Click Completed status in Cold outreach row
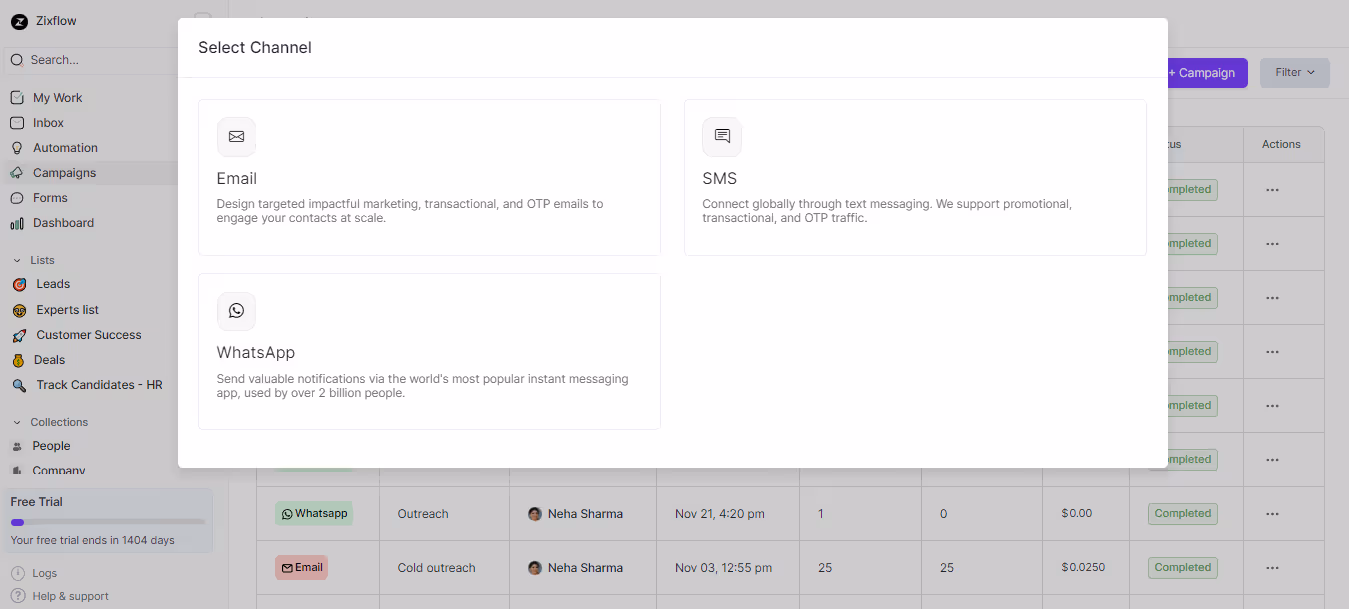Screen dimensions: 1349x609 1183,568
